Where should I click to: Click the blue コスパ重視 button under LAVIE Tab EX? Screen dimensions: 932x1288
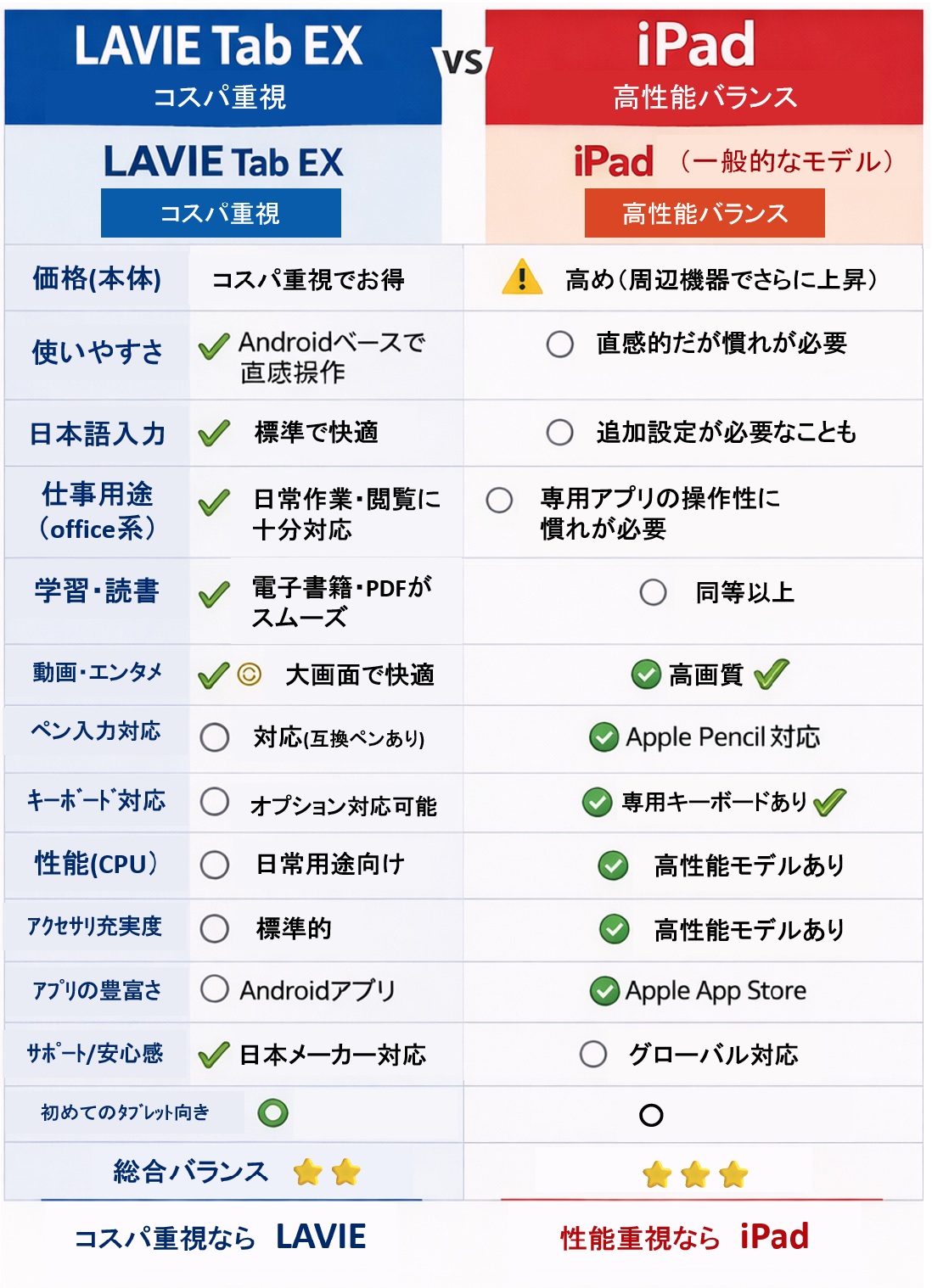click(221, 213)
